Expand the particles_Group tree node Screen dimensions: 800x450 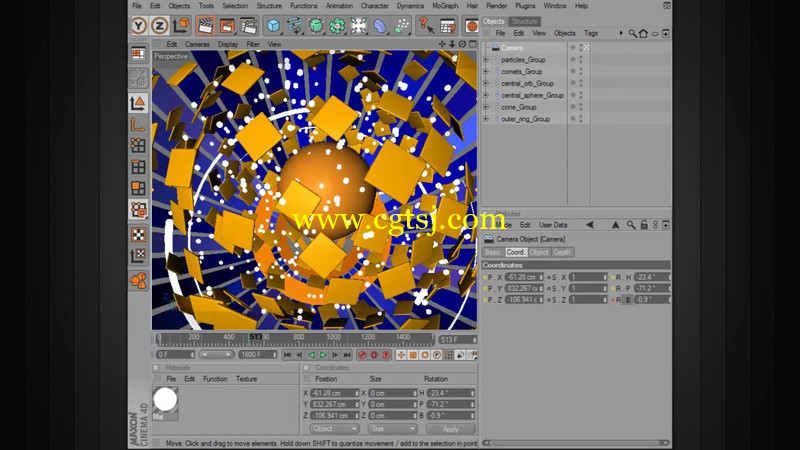pos(486,60)
